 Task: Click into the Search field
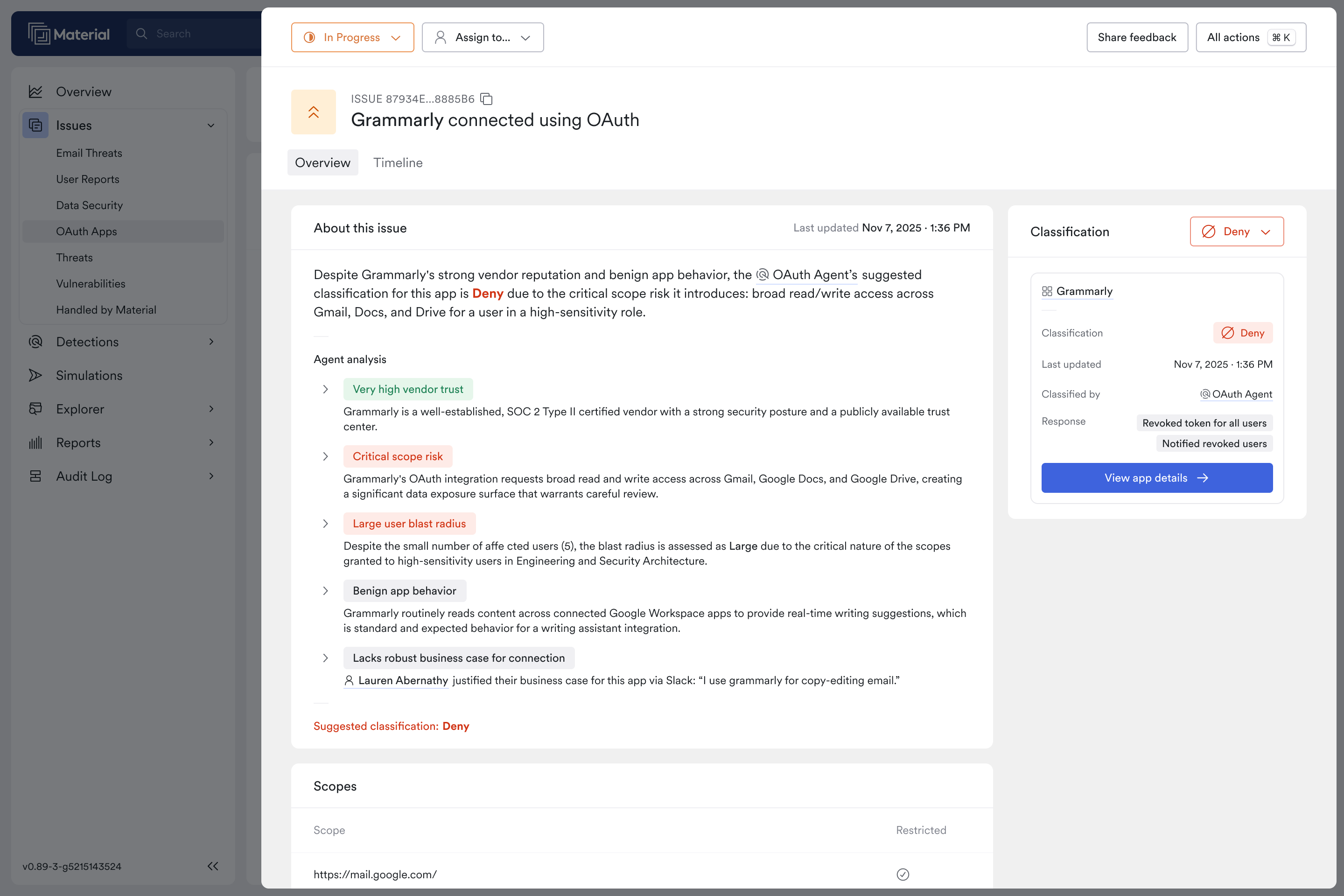194,34
